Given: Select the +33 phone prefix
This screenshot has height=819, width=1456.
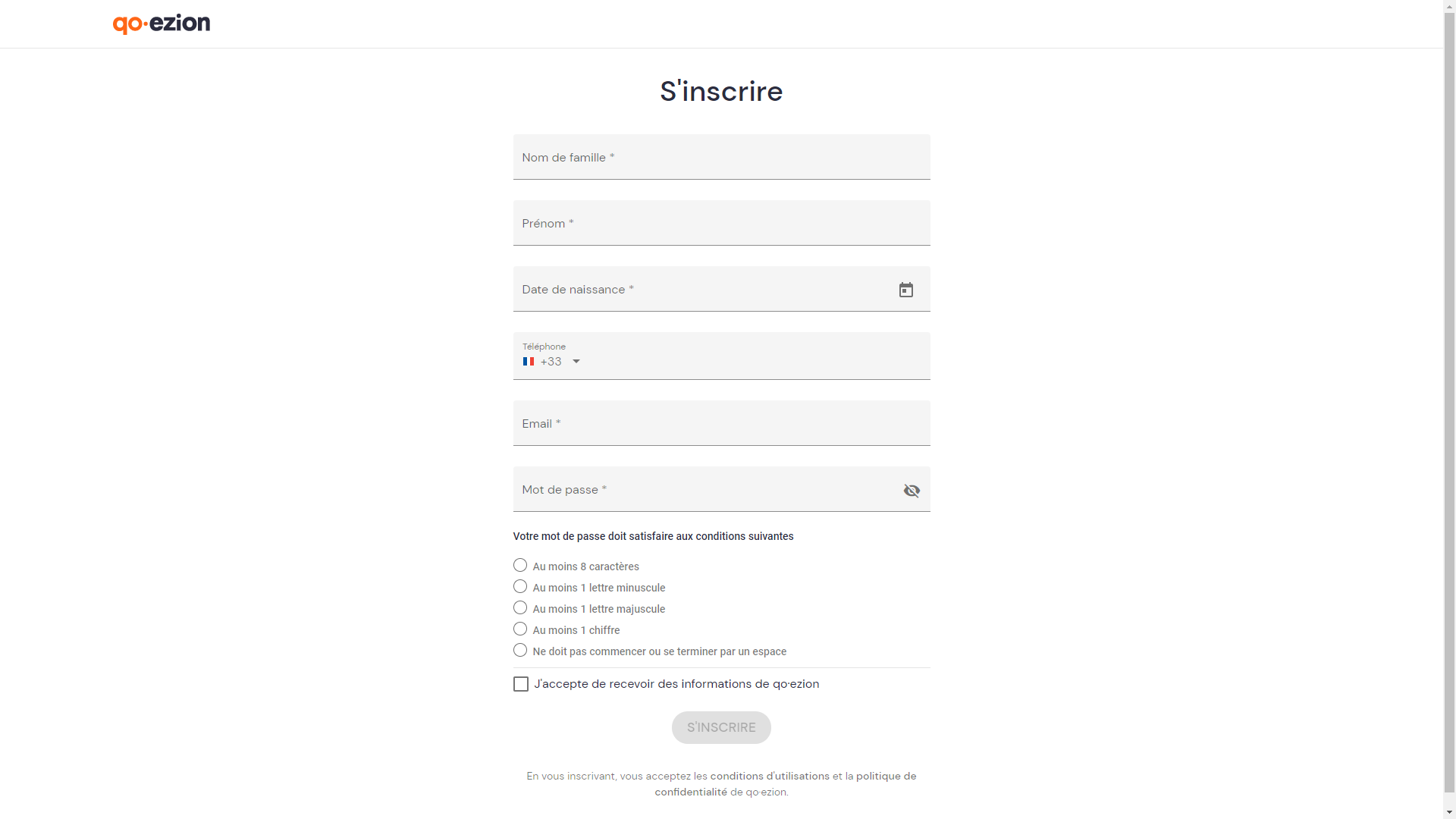Looking at the screenshot, I should [x=551, y=362].
